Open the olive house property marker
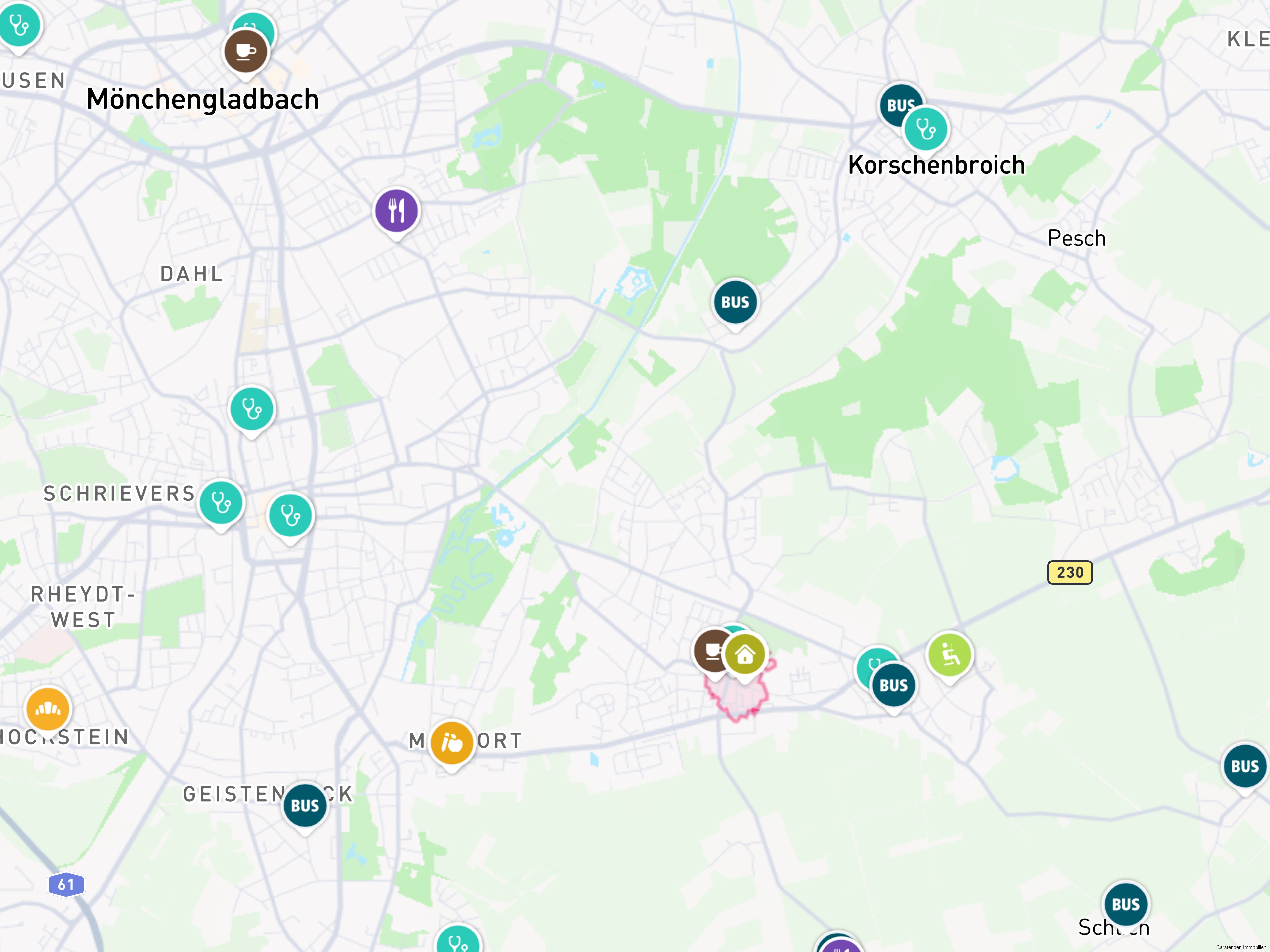Viewport: 1270px width, 952px height. click(x=745, y=654)
